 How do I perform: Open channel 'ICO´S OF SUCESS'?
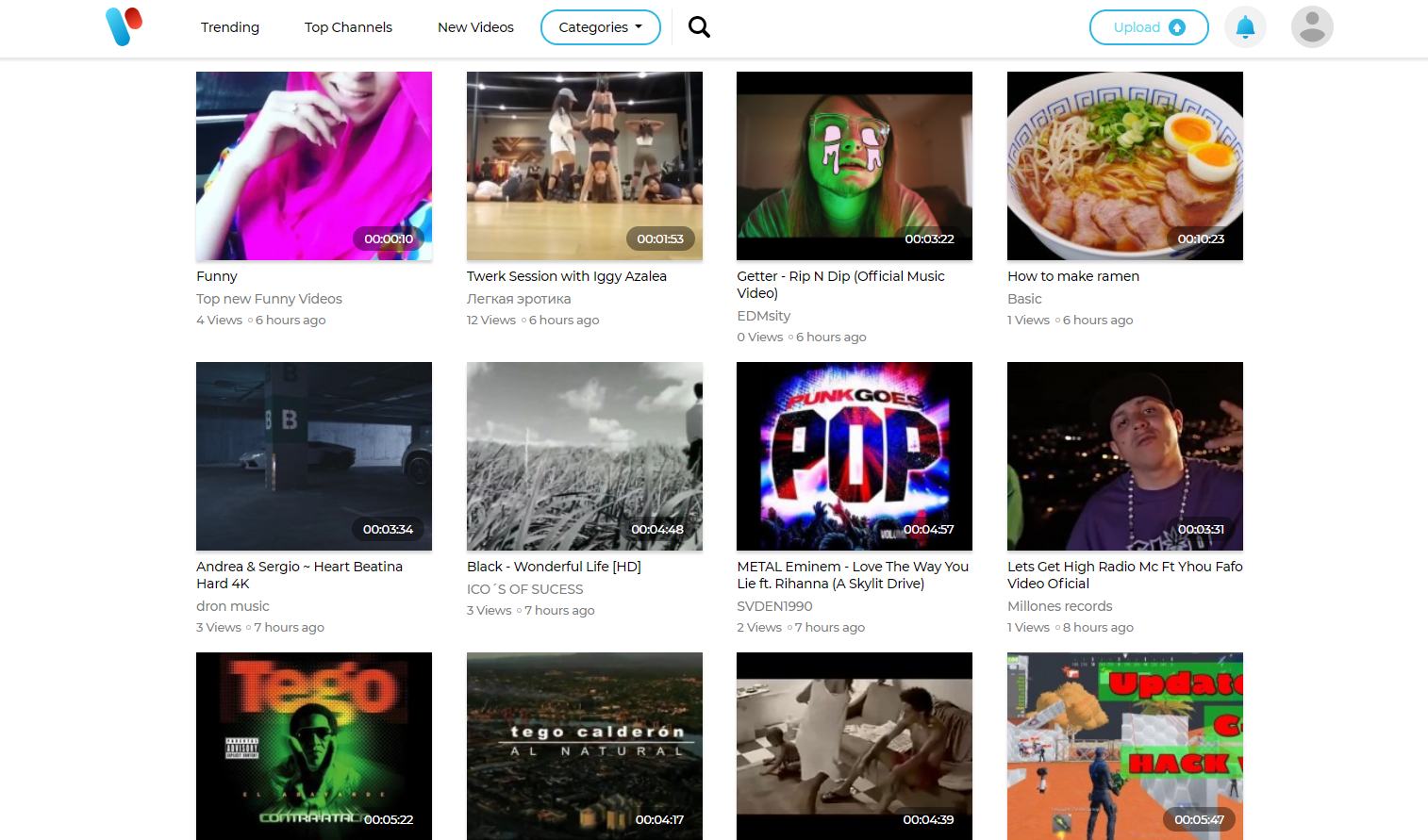tap(524, 589)
